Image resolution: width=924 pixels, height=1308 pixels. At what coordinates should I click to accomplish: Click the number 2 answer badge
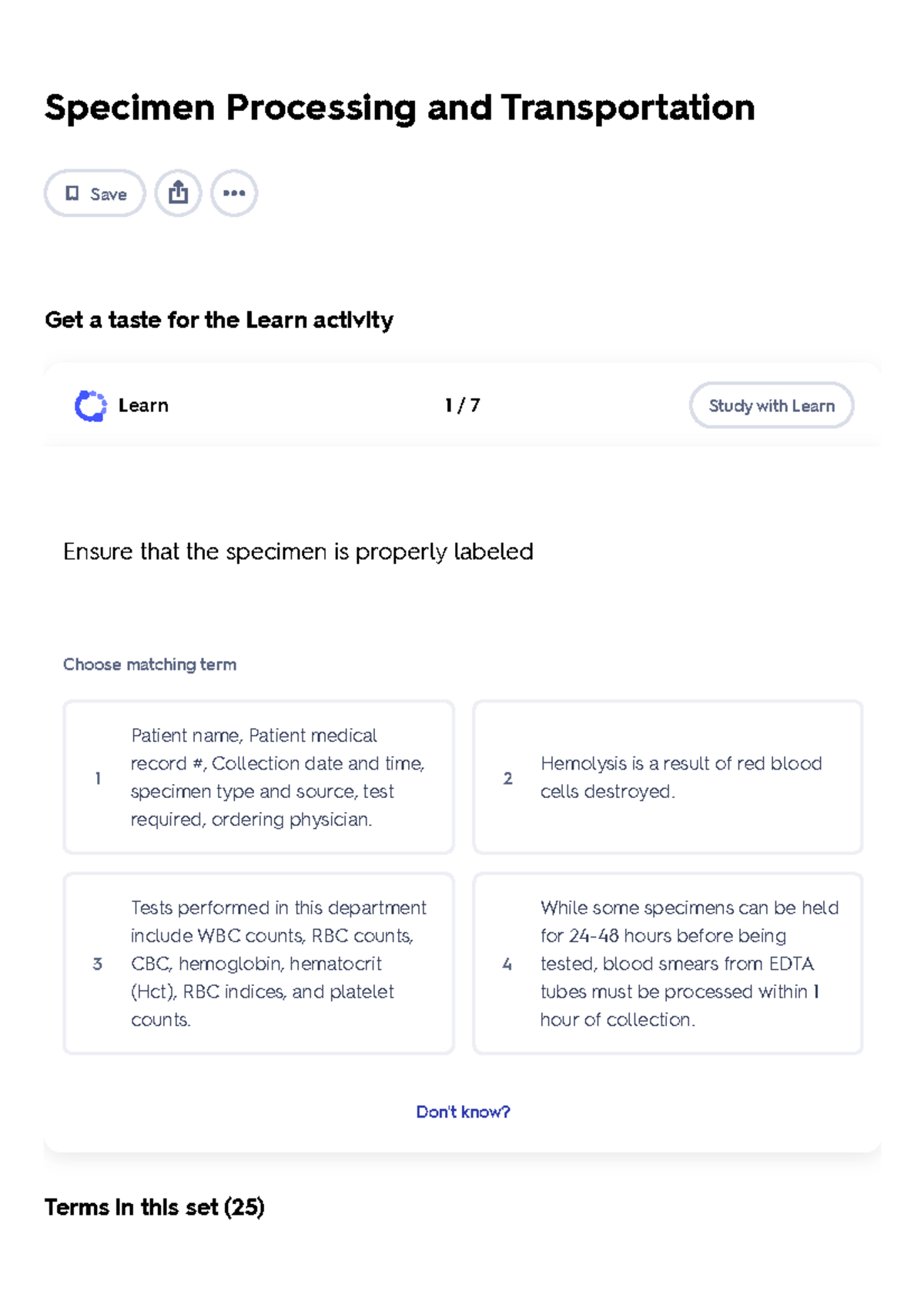[x=507, y=778]
